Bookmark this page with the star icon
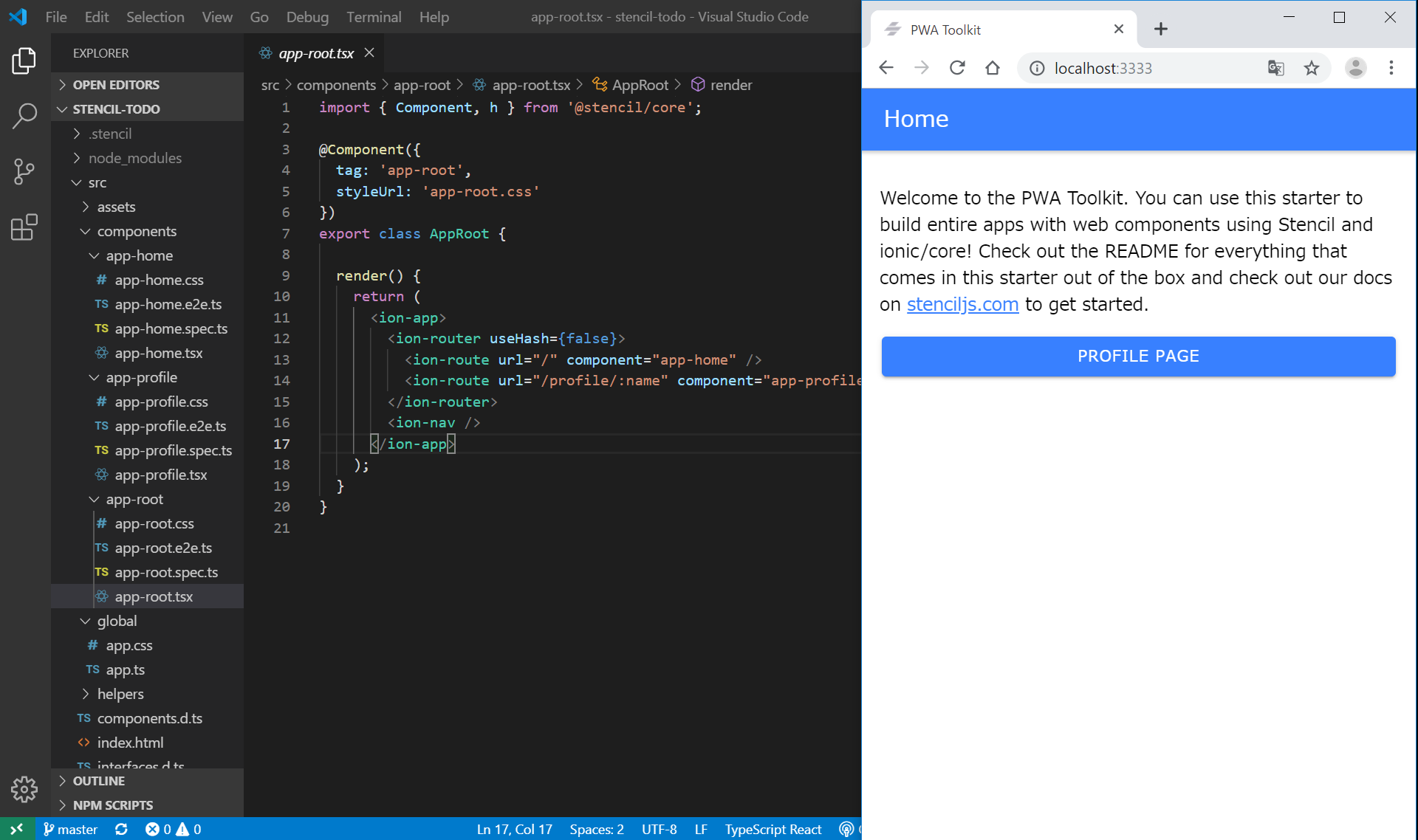The width and height of the screenshot is (1418, 840). 1311,68
